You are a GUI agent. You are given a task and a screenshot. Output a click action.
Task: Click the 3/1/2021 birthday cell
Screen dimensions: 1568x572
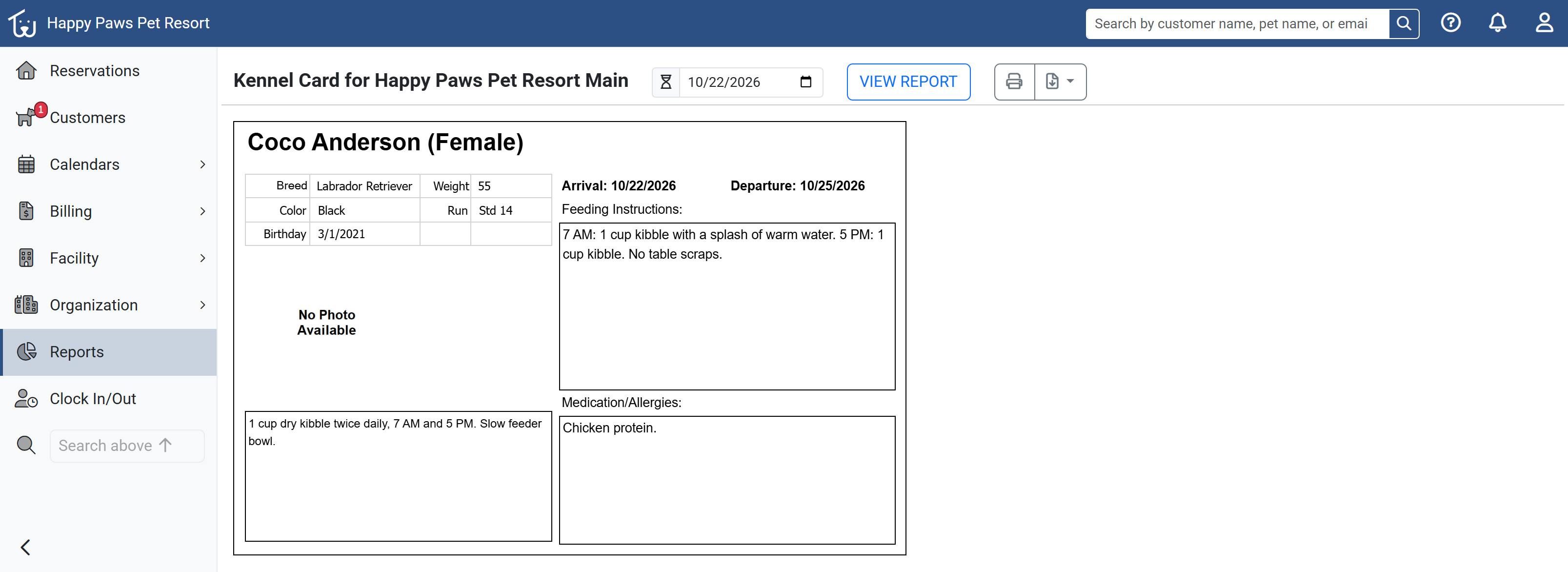pos(364,234)
